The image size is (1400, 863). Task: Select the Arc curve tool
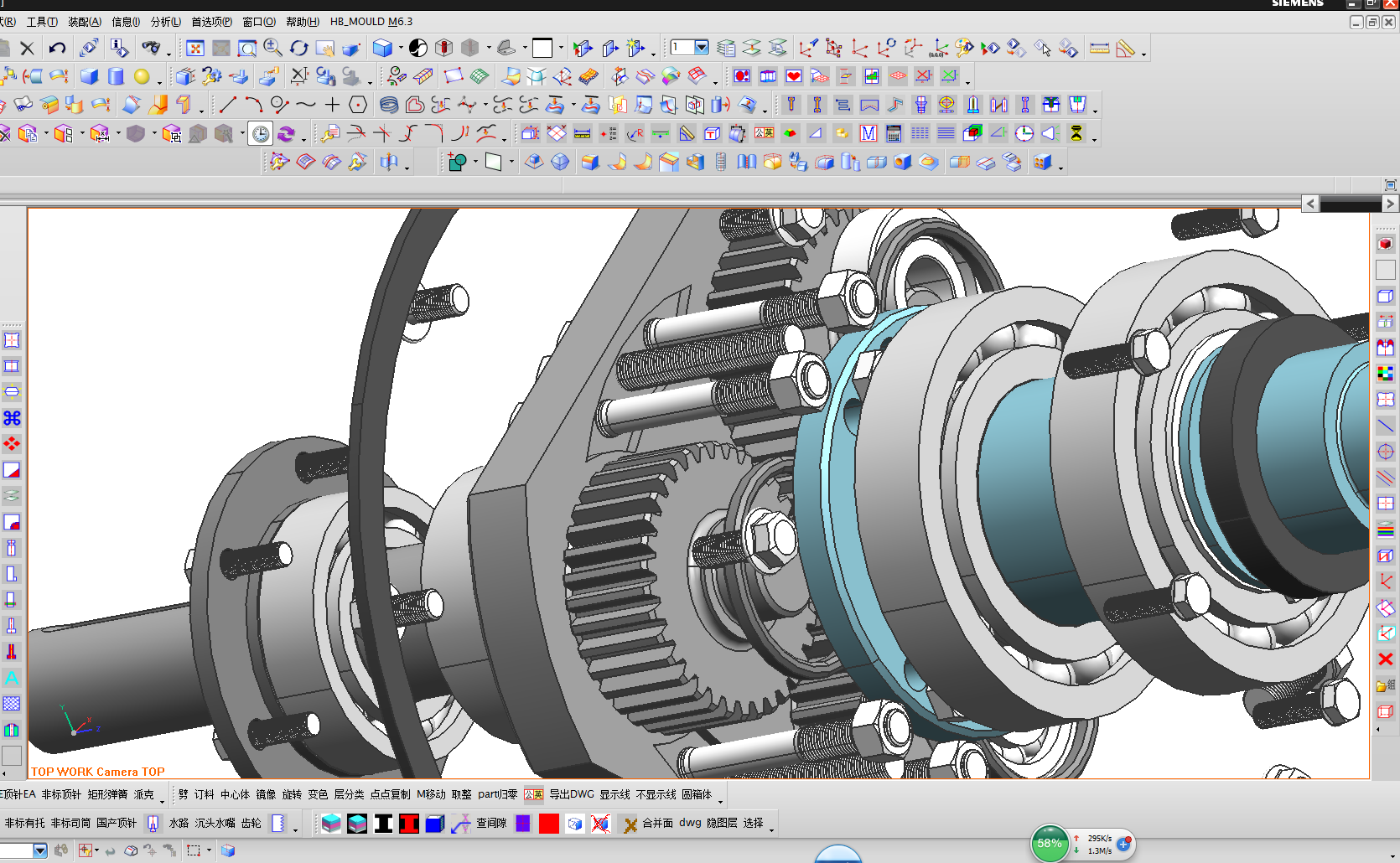click(x=254, y=105)
